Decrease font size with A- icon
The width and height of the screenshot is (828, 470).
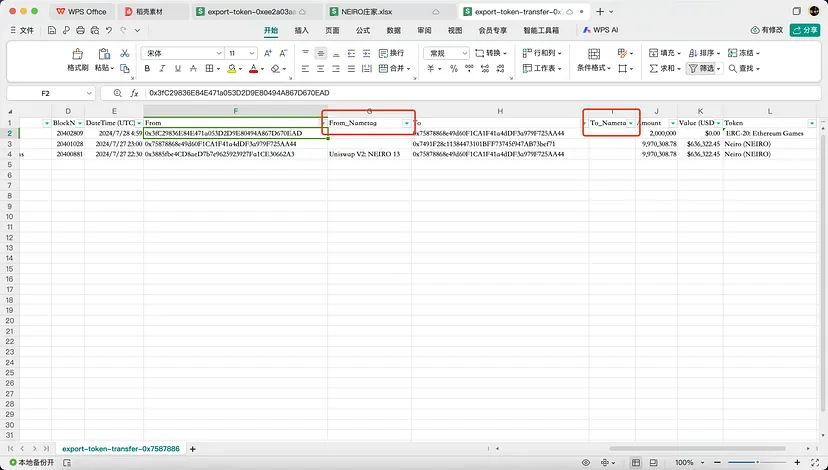[x=283, y=53]
